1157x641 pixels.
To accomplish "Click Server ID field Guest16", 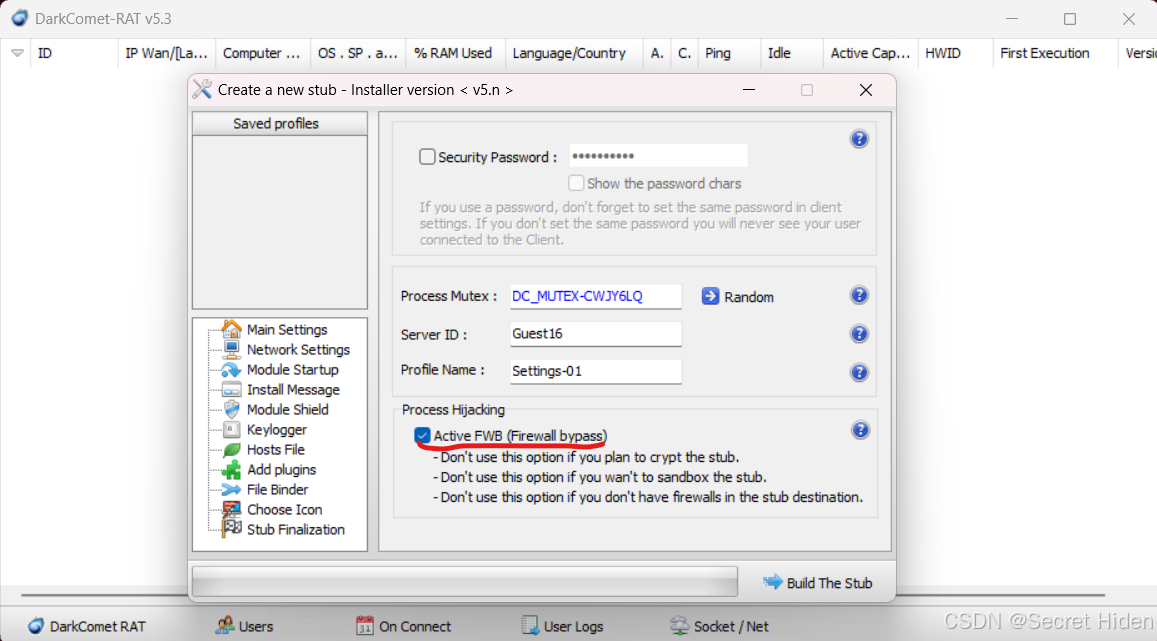I will (595, 333).
